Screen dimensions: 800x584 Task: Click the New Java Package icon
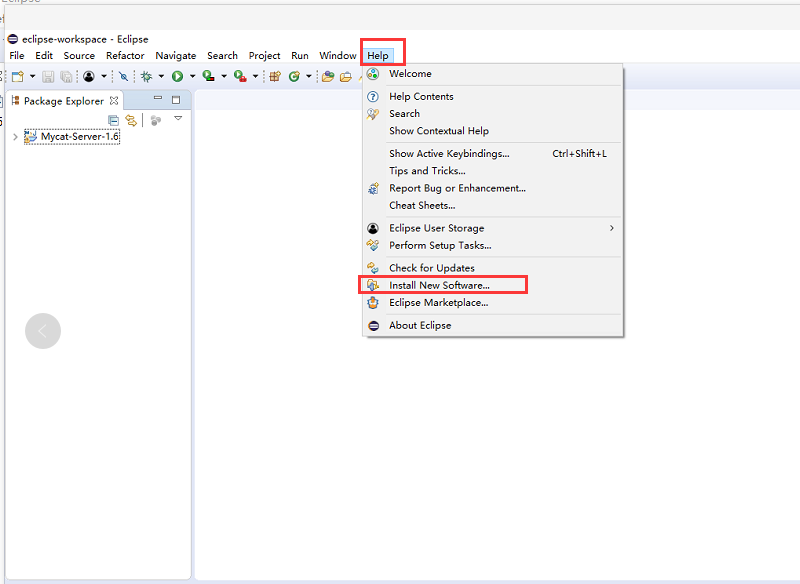tap(275, 77)
